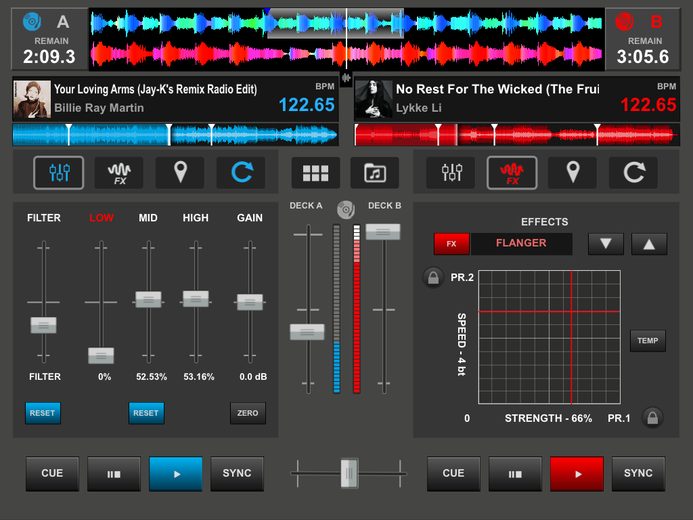Play Deck B with red button
Screen dimensions: 693x520
click(577, 474)
